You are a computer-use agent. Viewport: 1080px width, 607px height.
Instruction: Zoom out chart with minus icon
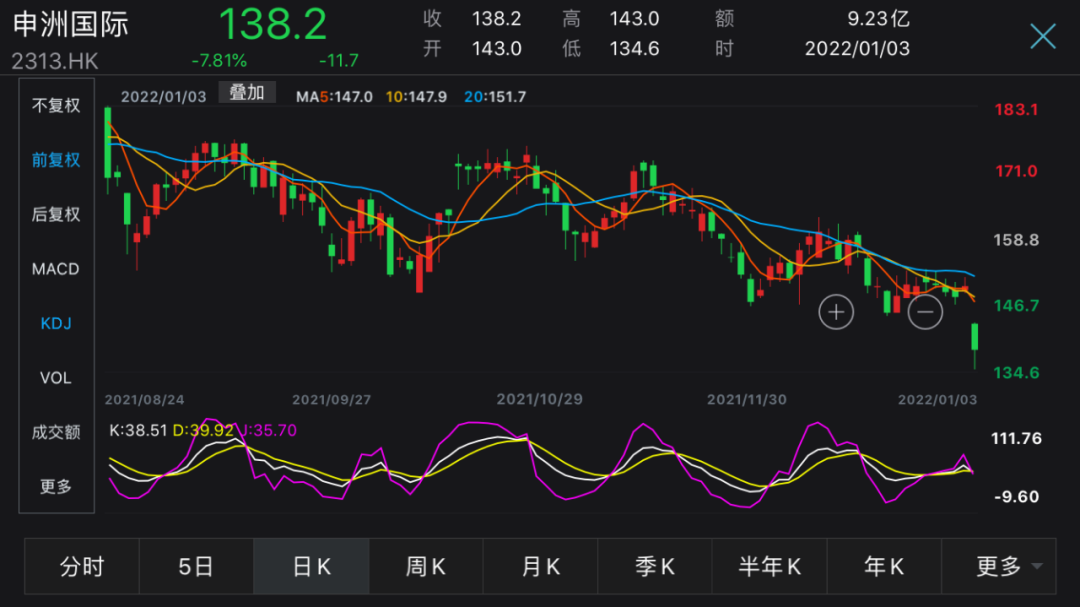(x=924, y=312)
